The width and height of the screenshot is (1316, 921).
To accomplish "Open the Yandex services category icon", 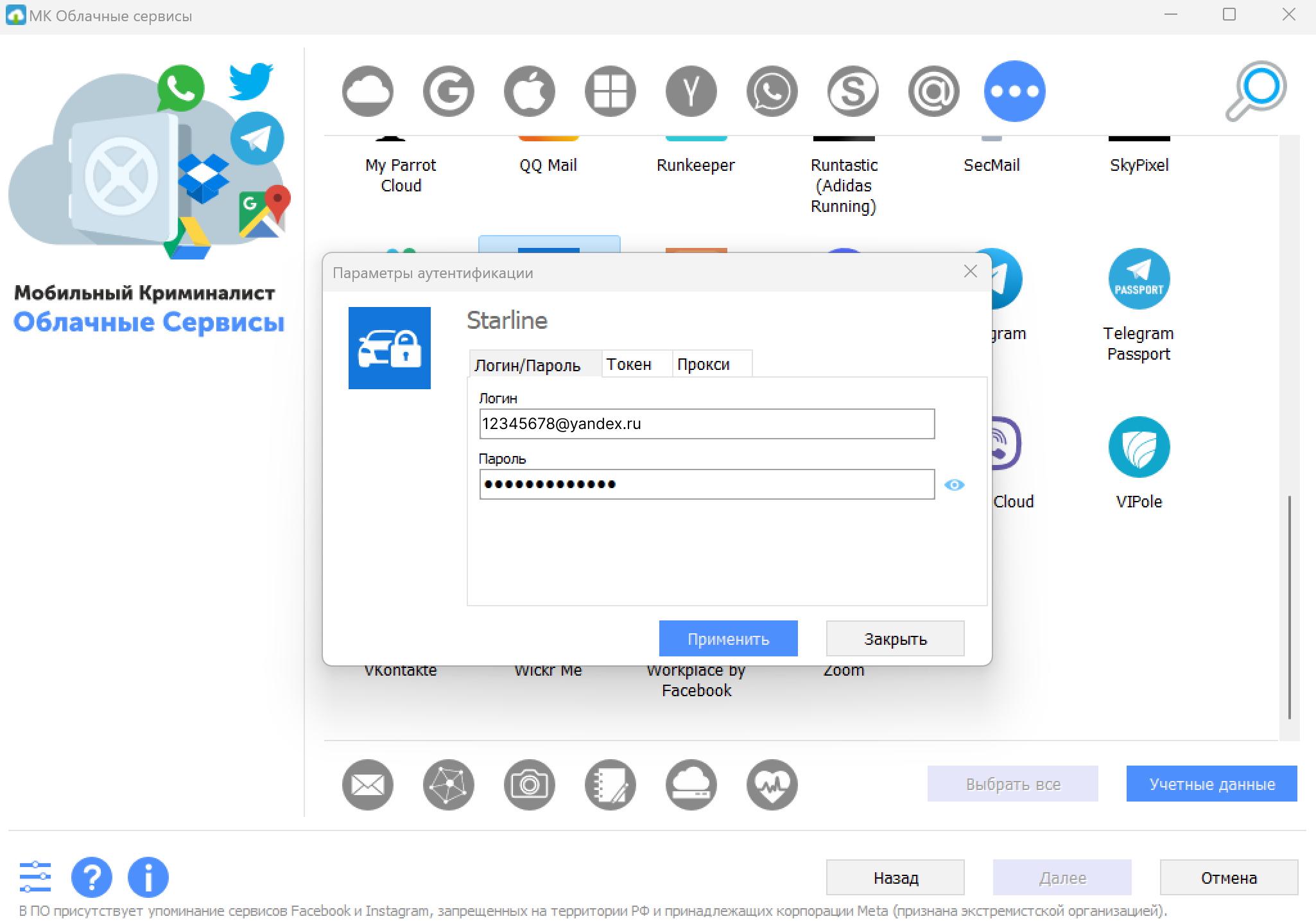I will 691,91.
